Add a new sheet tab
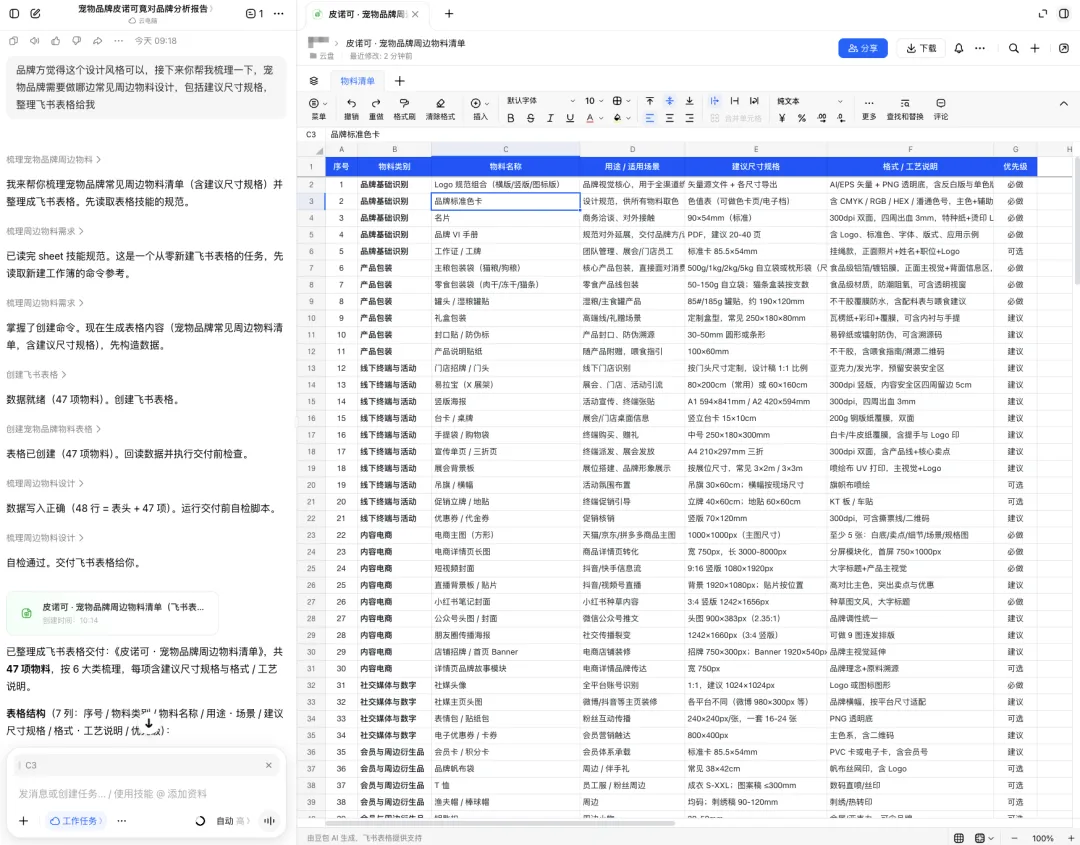Screen dimensions: 1080x845 (399, 81)
